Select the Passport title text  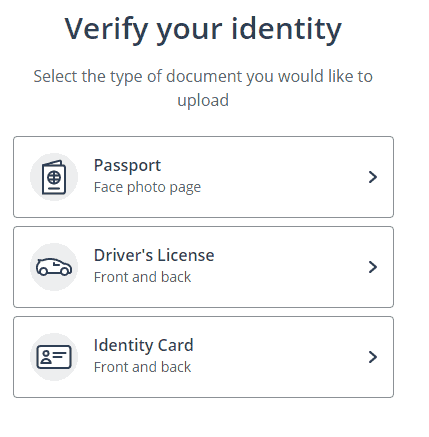127,166
